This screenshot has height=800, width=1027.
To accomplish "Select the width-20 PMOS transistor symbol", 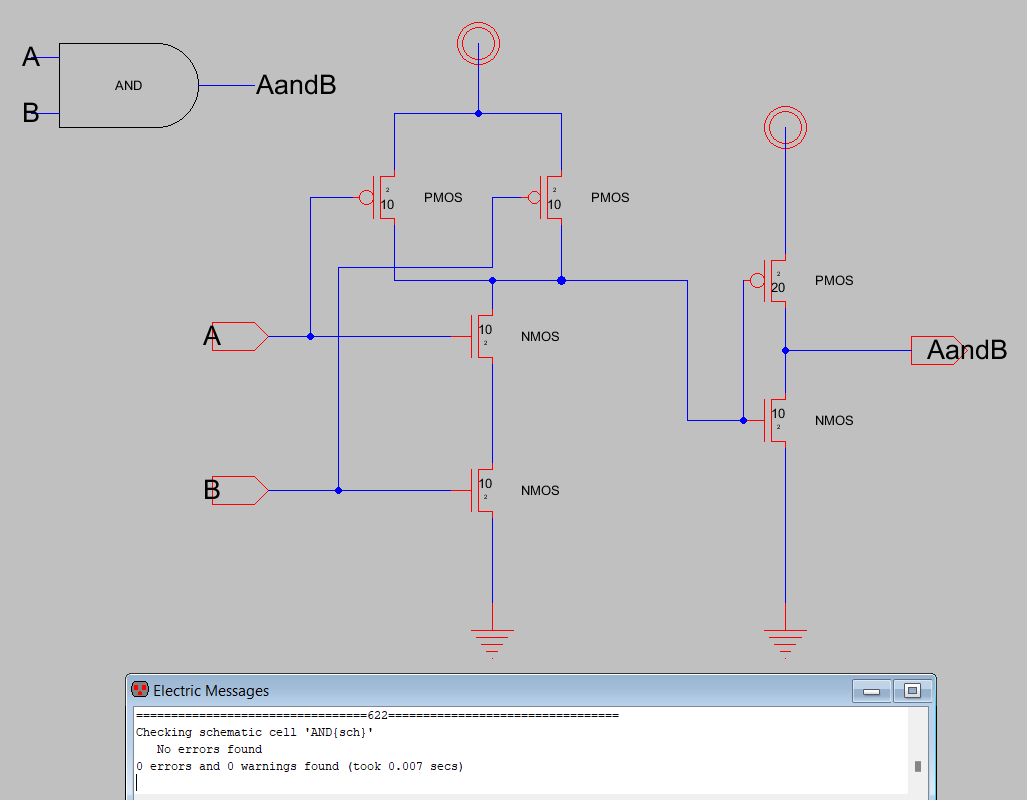I will (768, 280).
